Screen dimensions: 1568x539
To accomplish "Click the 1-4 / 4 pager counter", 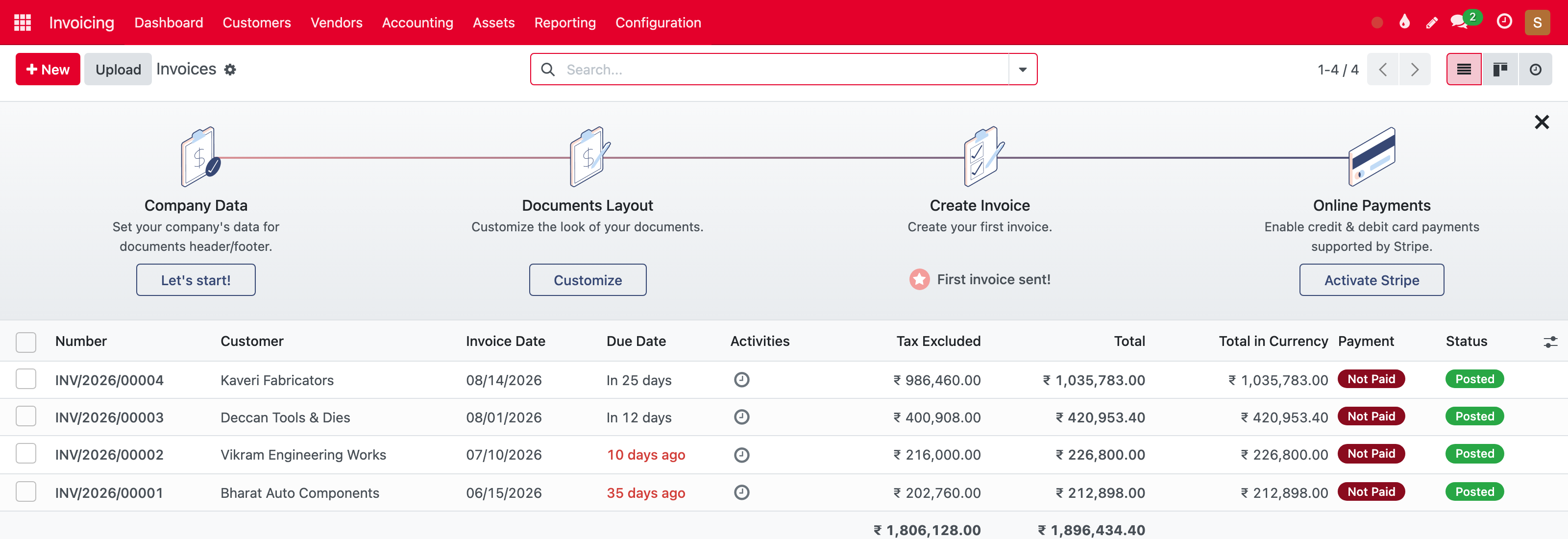I will (1337, 70).
